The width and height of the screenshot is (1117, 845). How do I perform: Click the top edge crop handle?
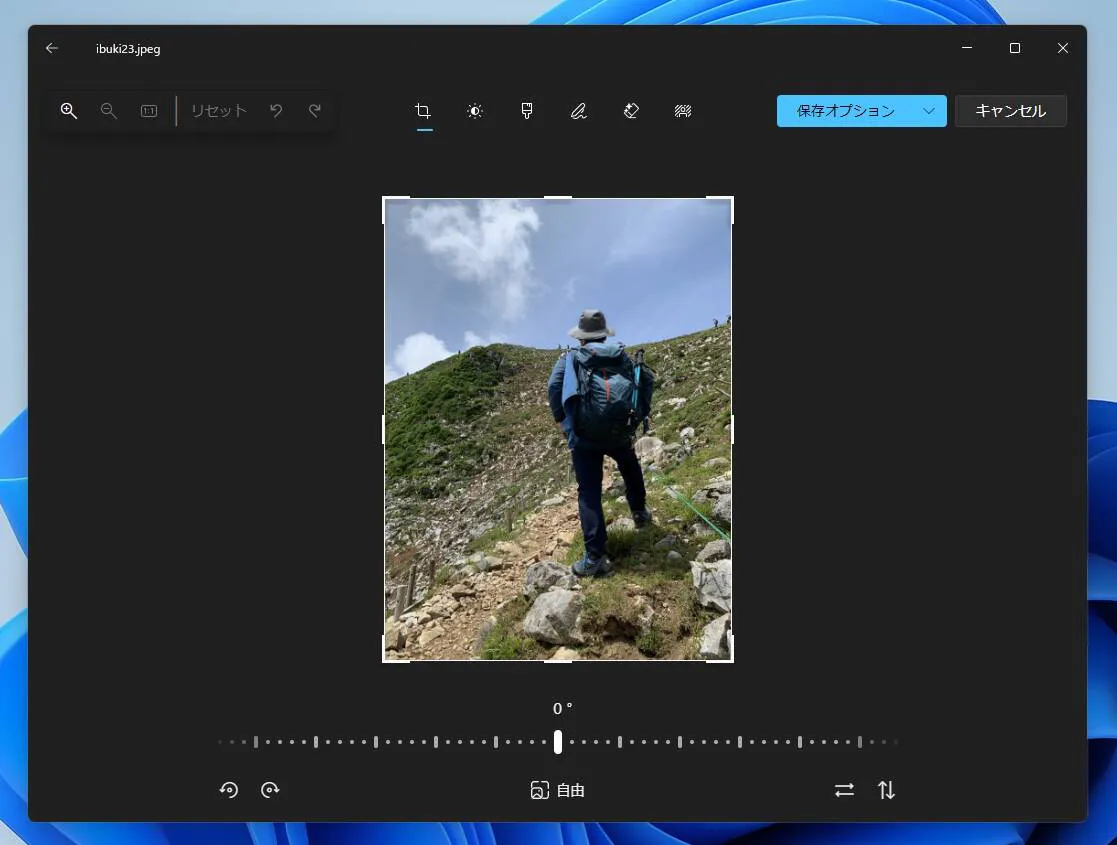click(x=558, y=197)
